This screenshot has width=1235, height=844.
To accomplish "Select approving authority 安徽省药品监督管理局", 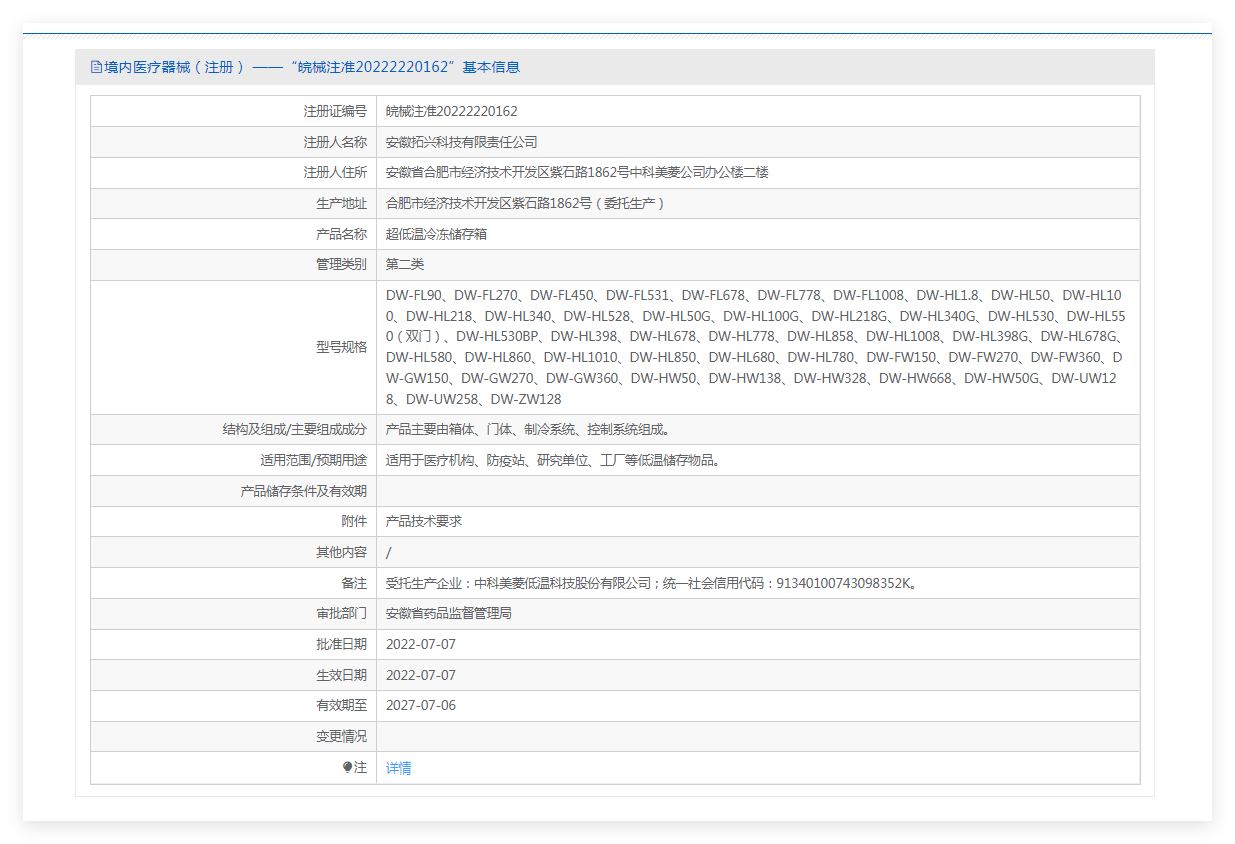I will tap(449, 613).
